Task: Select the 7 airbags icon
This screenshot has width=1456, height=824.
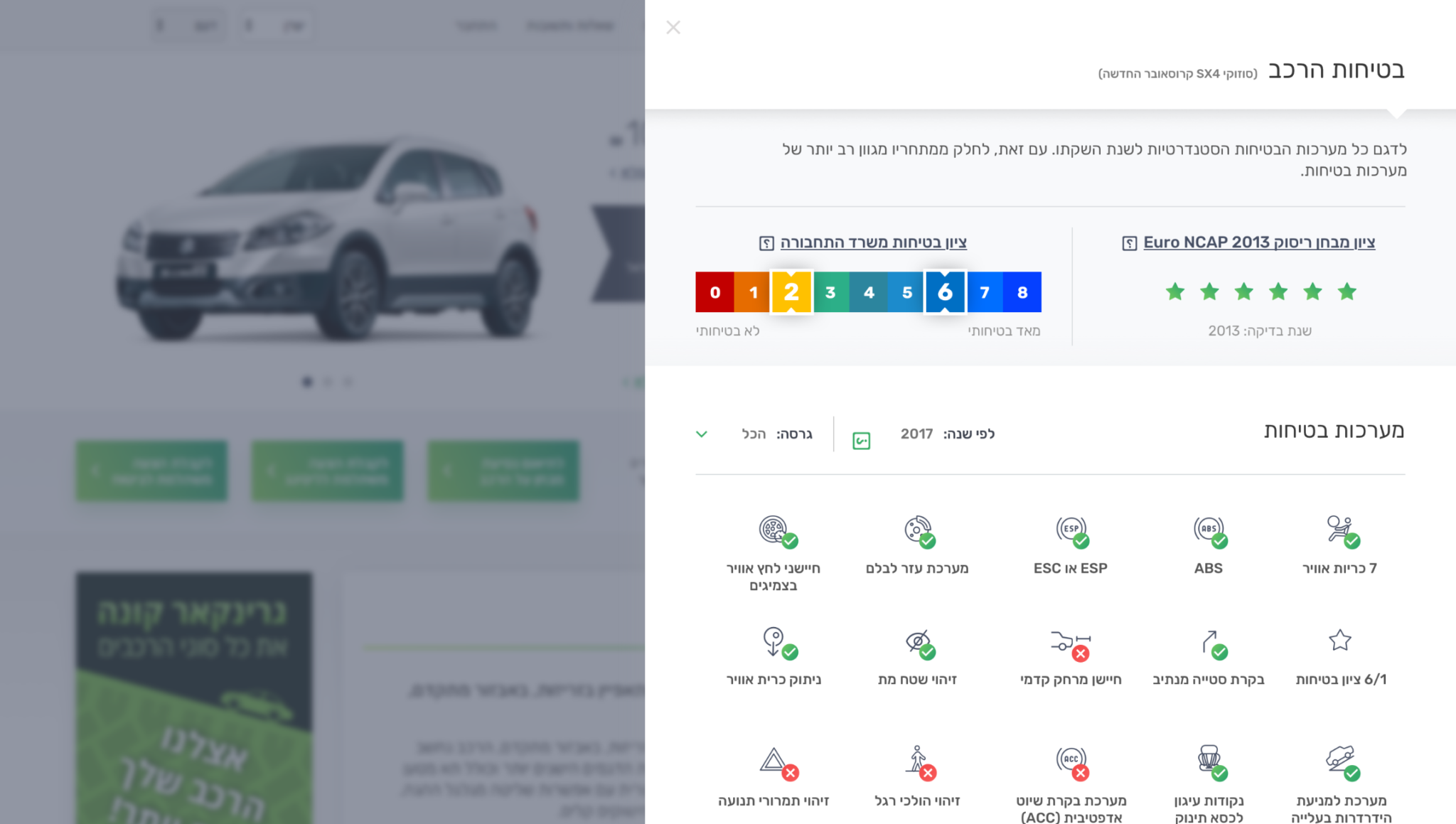Action: coord(1342,531)
